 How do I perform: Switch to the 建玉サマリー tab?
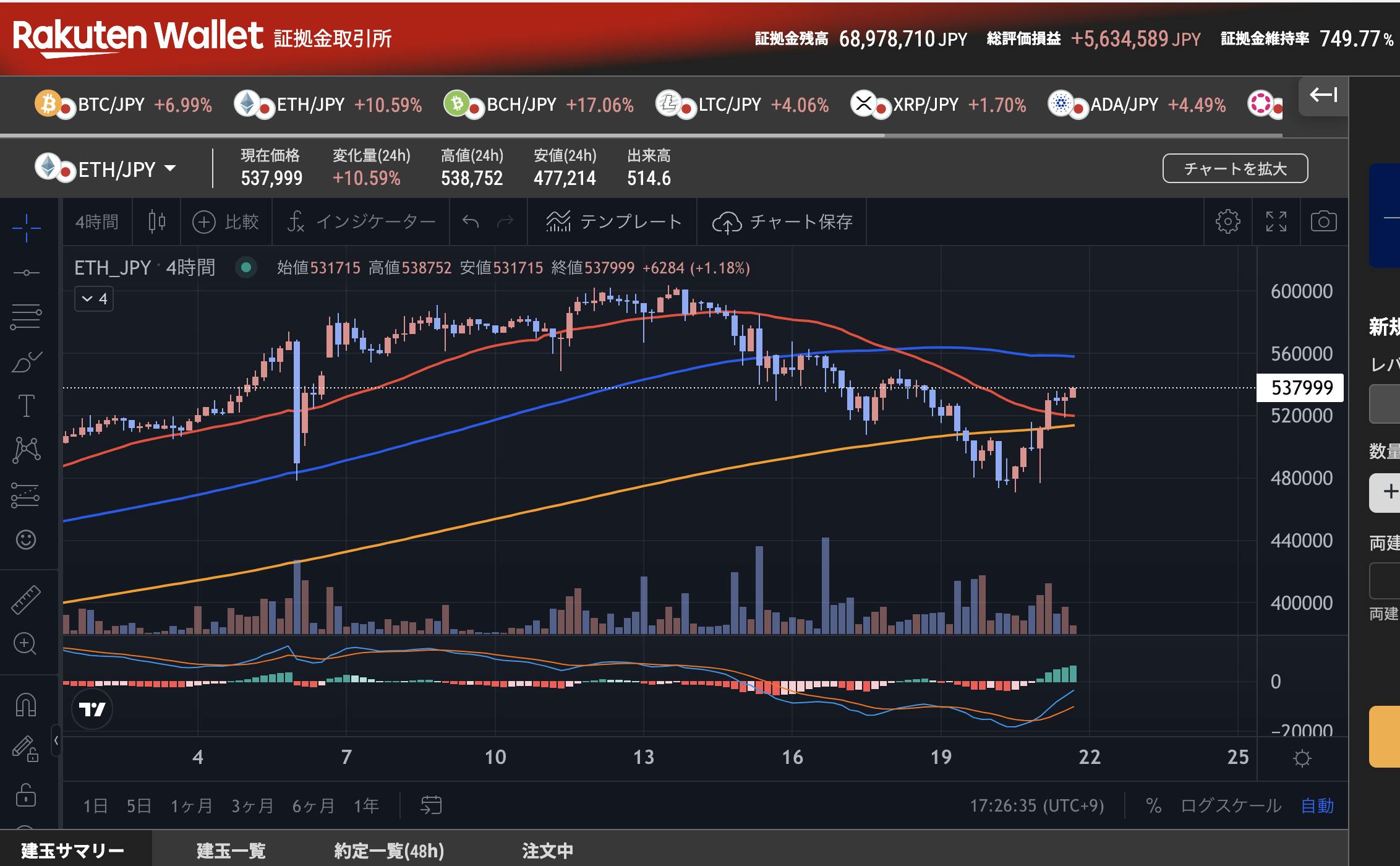pyautogui.click(x=73, y=851)
